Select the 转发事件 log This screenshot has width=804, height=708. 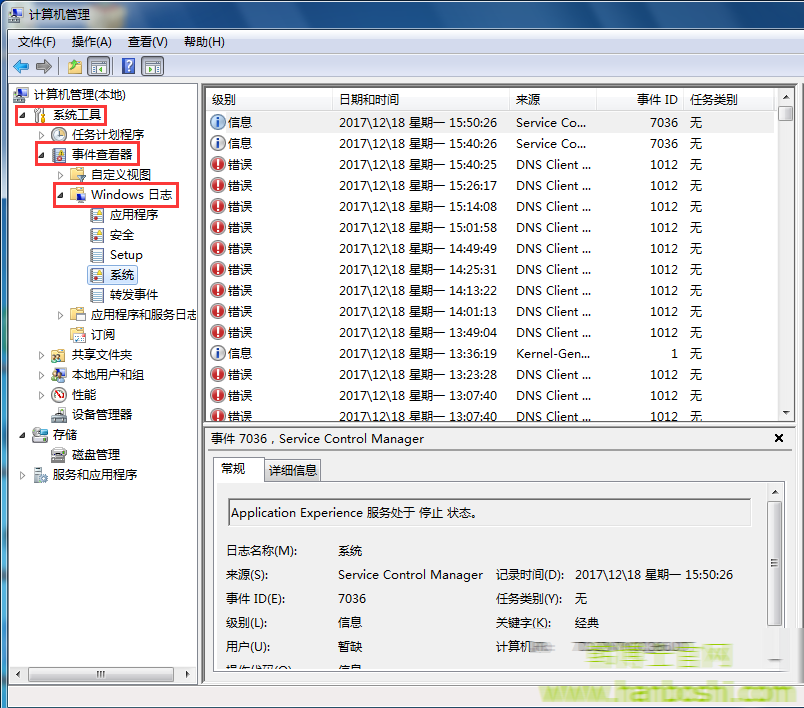pyautogui.click(x=133, y=295)
